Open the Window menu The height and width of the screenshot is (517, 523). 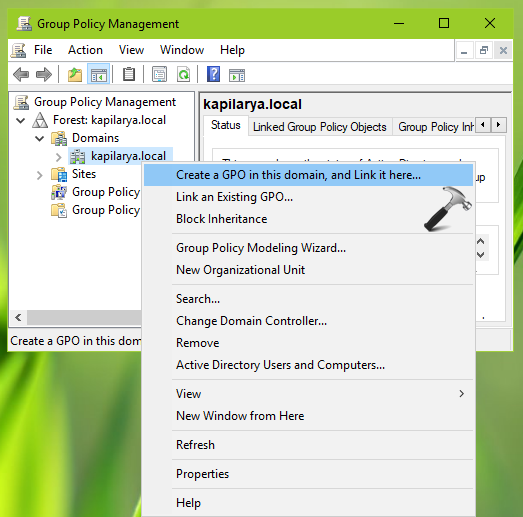point(182,50)
